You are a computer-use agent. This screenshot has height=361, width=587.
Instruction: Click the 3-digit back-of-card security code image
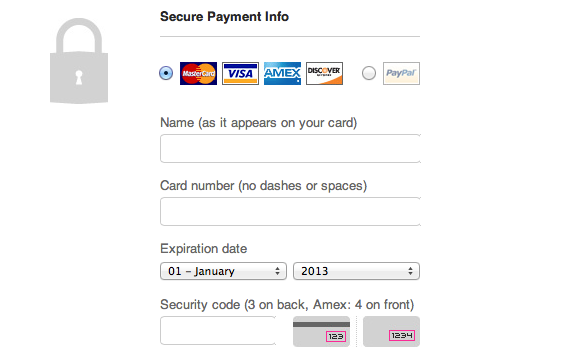click(x=321, y=331)
